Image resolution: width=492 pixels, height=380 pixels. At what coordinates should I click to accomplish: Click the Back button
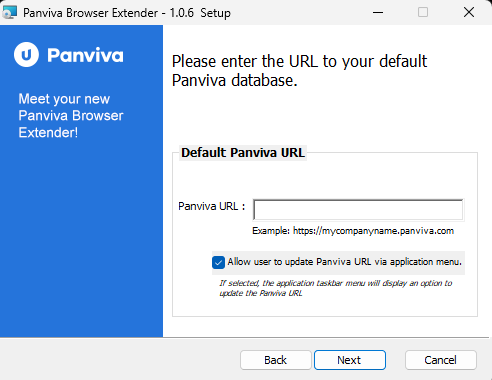click(275, 360)
